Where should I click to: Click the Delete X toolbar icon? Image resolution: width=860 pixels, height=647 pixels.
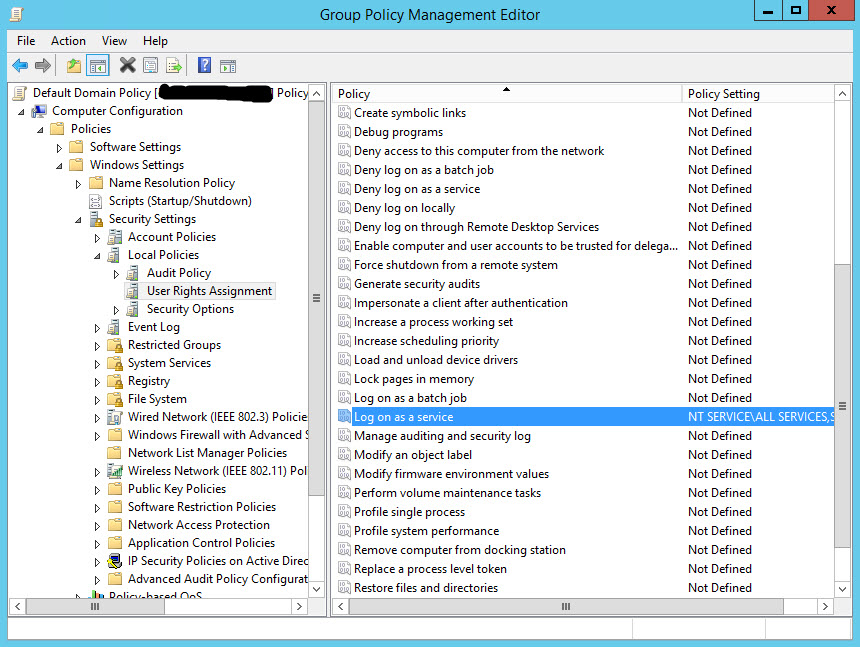click(x=127, y=66)
